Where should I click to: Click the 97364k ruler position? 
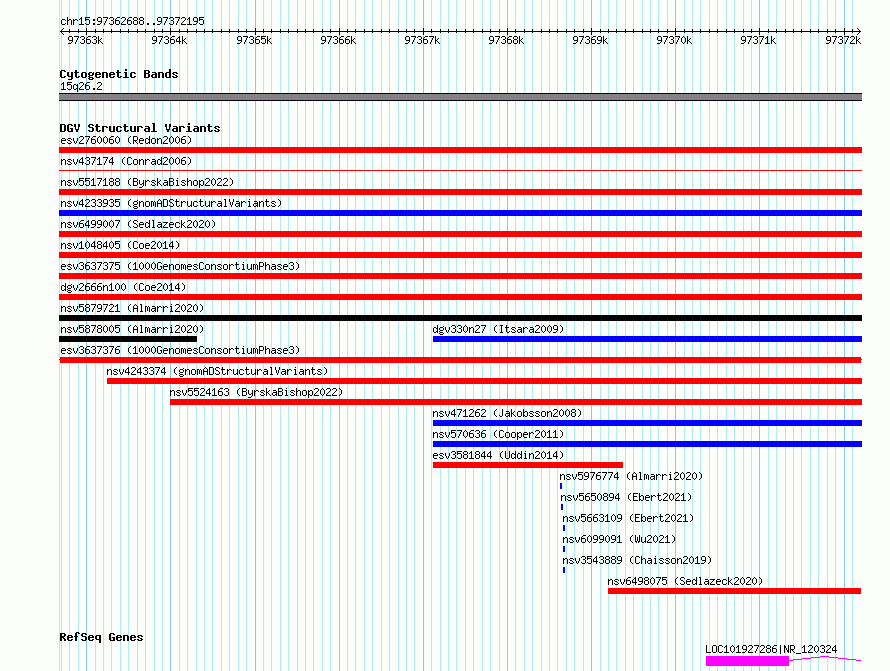[x=169, y=40]
